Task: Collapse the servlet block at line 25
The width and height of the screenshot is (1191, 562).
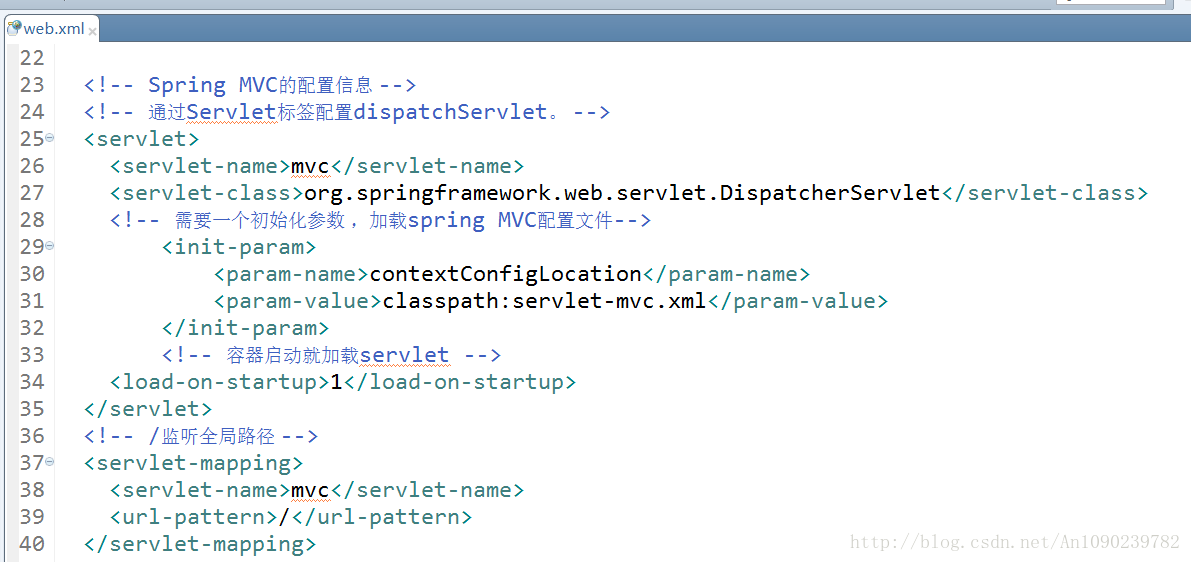Action: click(49, 138)
